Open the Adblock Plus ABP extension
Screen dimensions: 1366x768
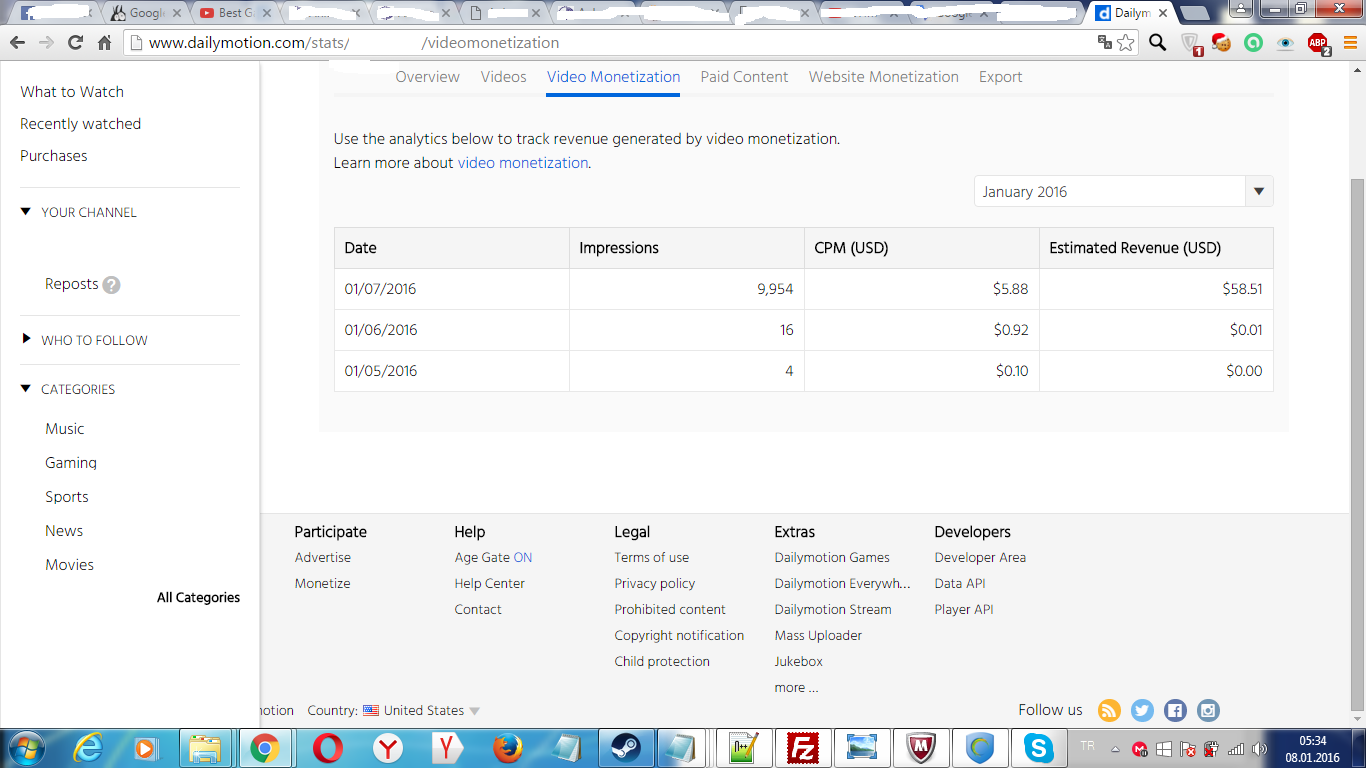tap(1319, 43)
